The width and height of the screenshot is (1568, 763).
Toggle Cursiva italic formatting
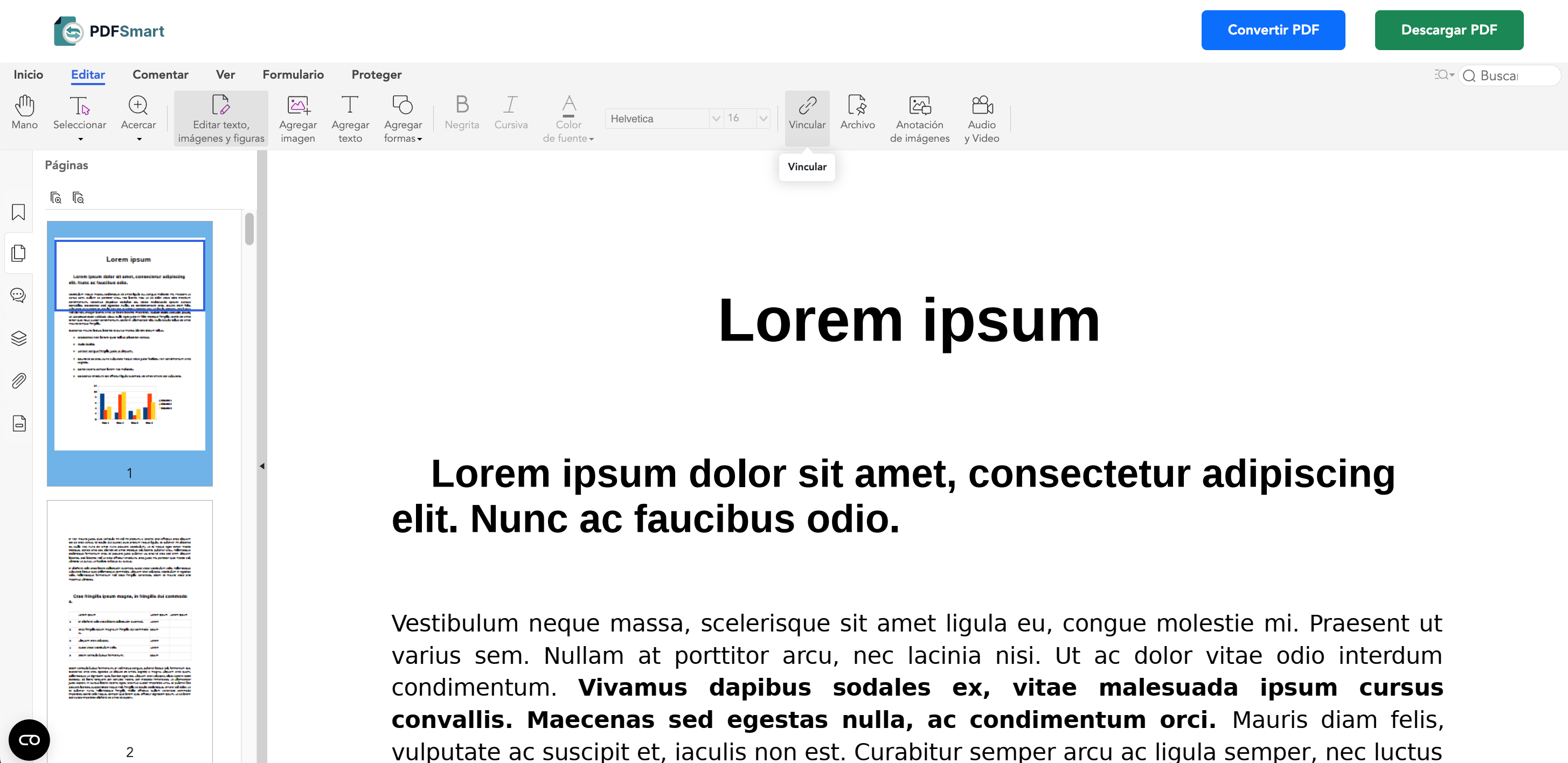point(511,113)
